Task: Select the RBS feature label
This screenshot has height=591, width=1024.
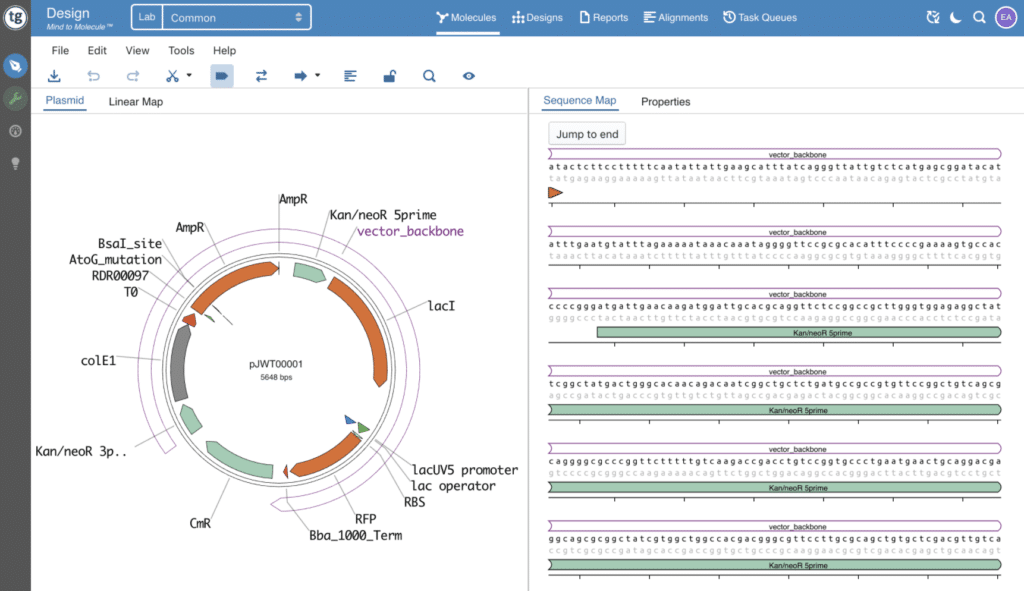Action: click(414, 502)
